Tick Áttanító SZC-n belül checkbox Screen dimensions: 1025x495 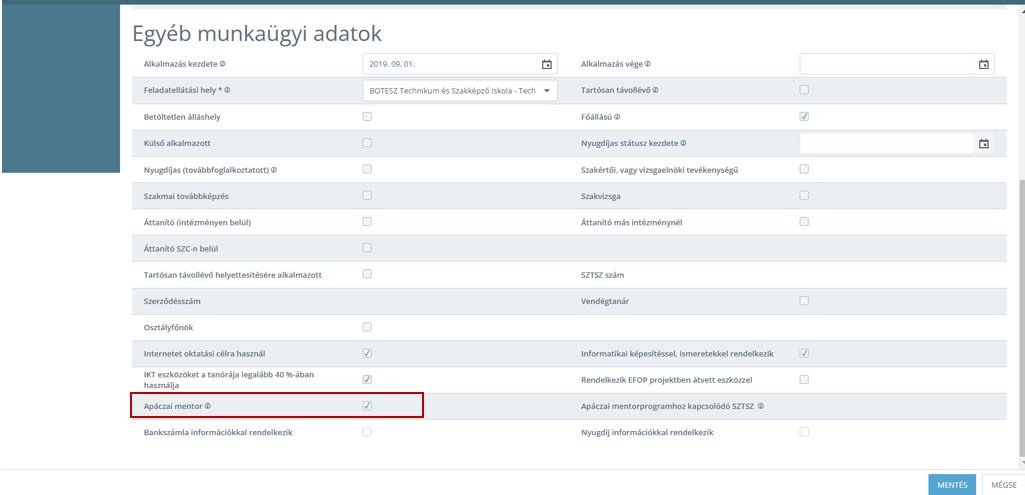click(x=367, y=248)
